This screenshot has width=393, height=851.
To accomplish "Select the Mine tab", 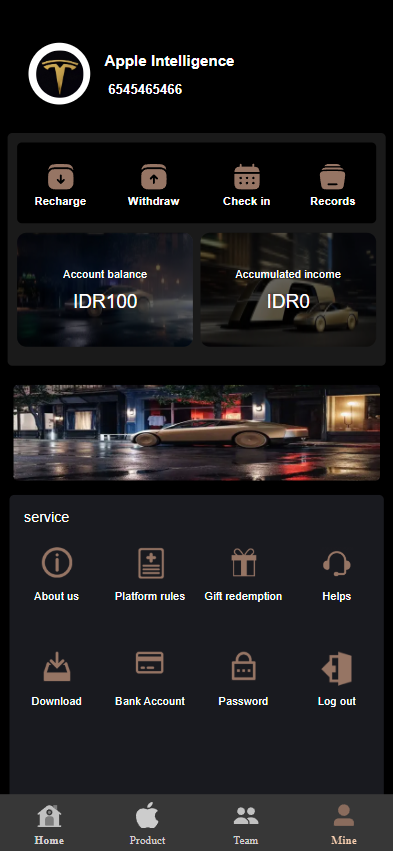I will click(344, 824).
